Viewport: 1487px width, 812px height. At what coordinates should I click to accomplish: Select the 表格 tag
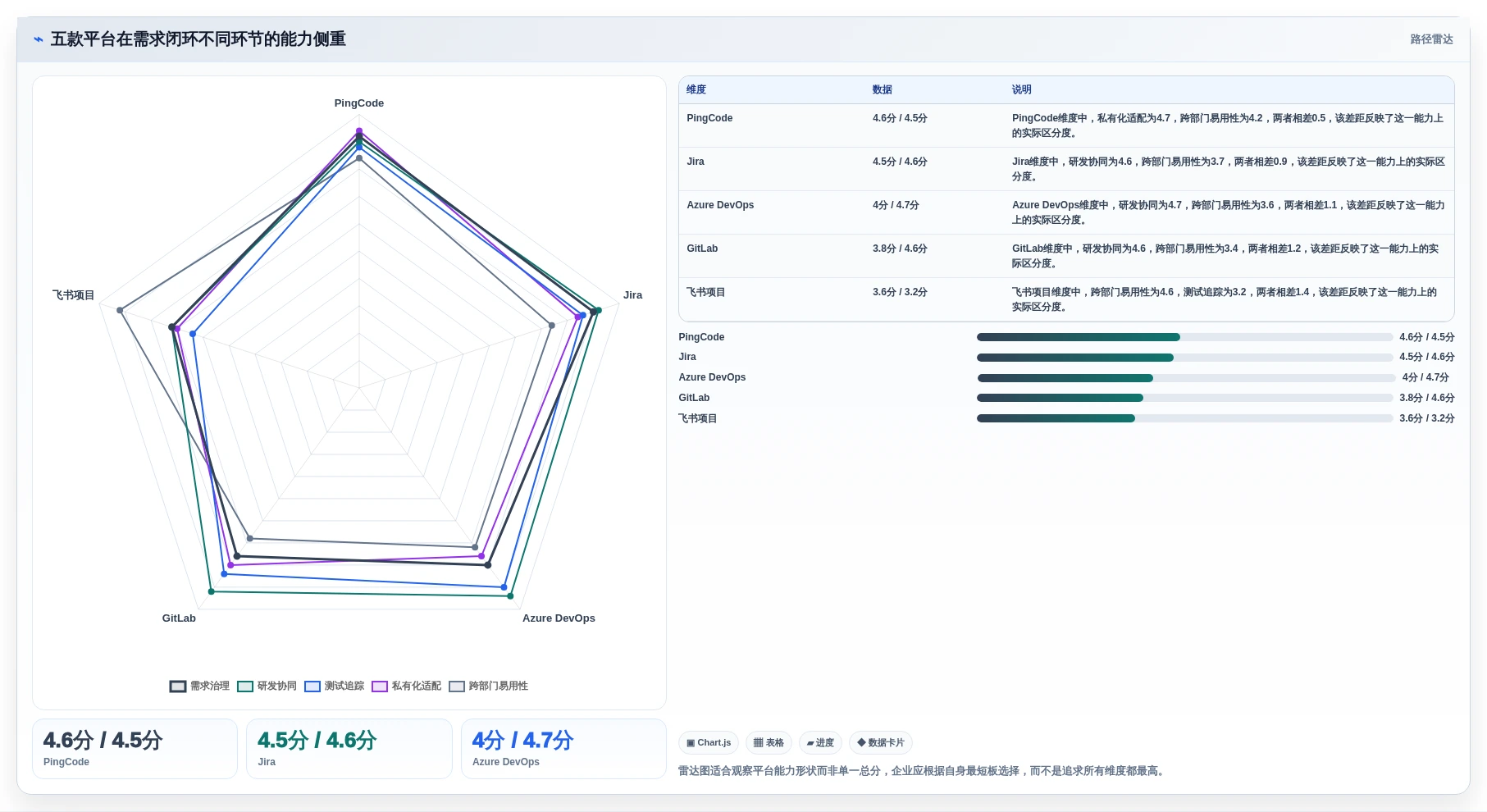[x=769, y=743]
